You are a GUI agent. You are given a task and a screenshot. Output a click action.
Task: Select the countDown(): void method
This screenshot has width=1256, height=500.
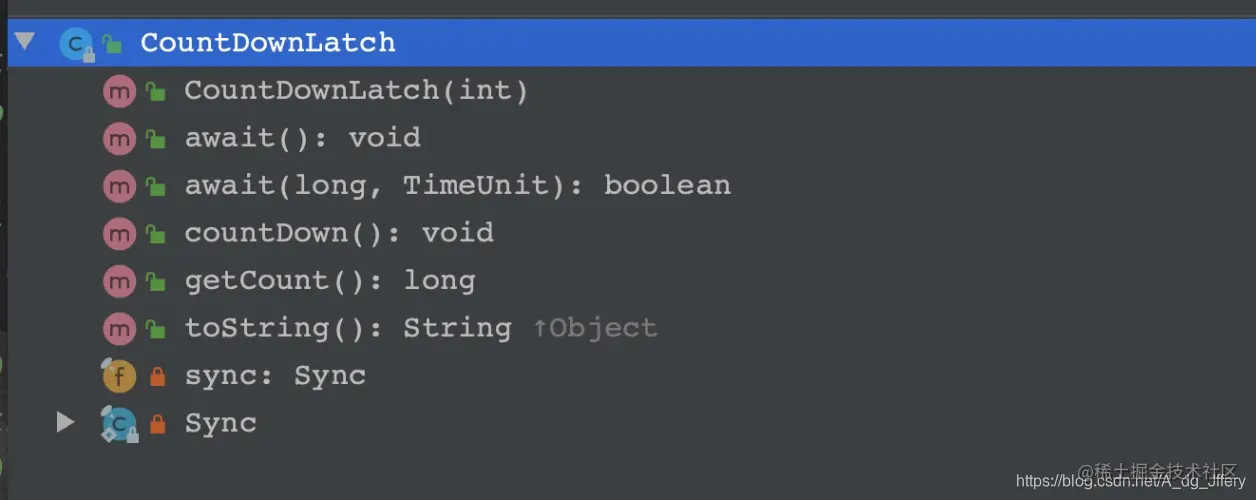339,233
